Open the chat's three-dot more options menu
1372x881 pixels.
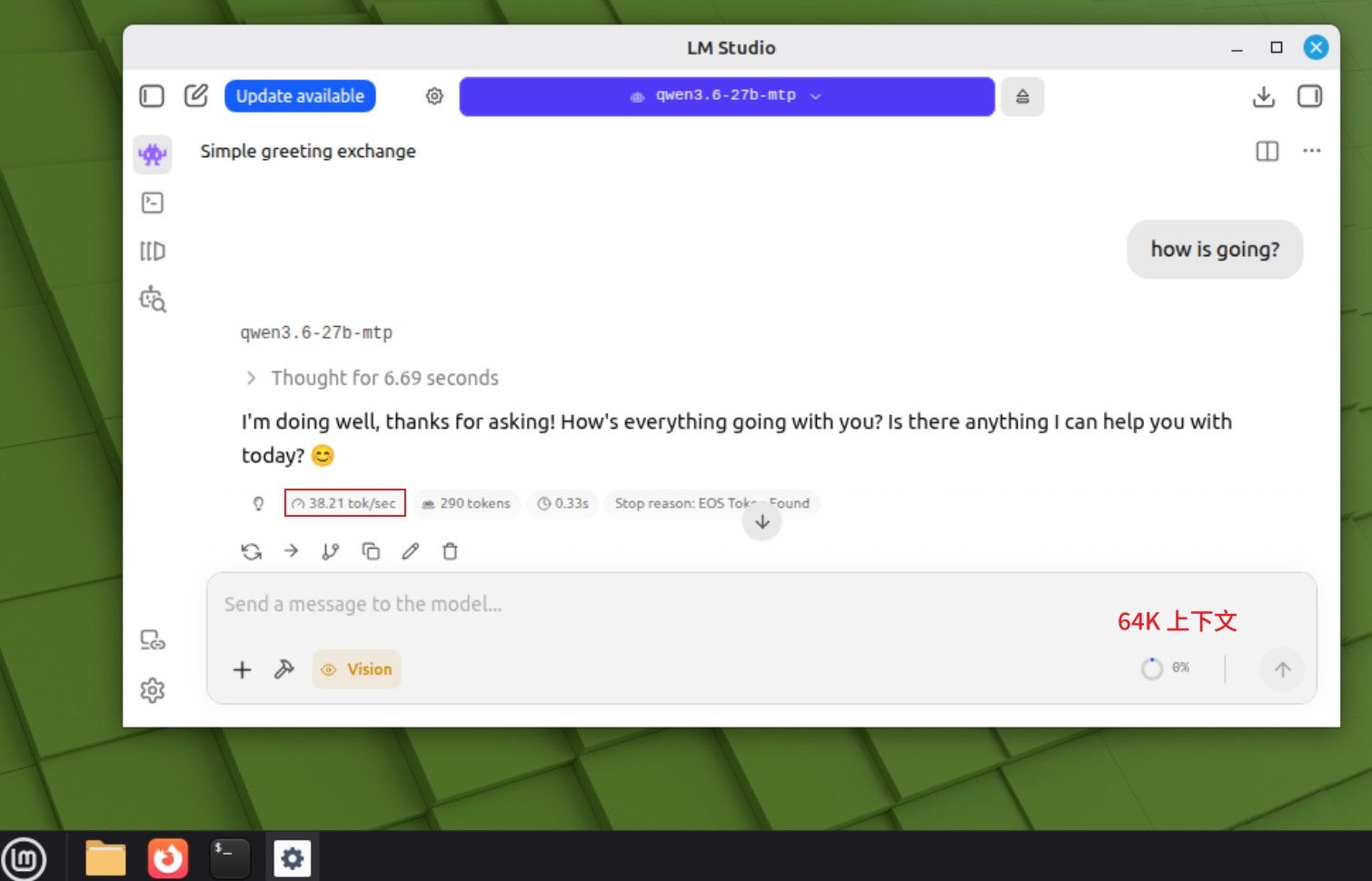click(x=1311, y=151)
